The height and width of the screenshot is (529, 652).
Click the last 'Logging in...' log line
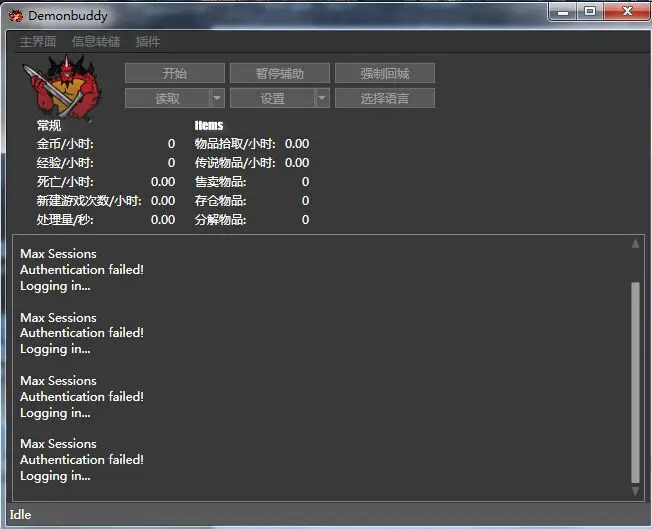click(55, 476)
